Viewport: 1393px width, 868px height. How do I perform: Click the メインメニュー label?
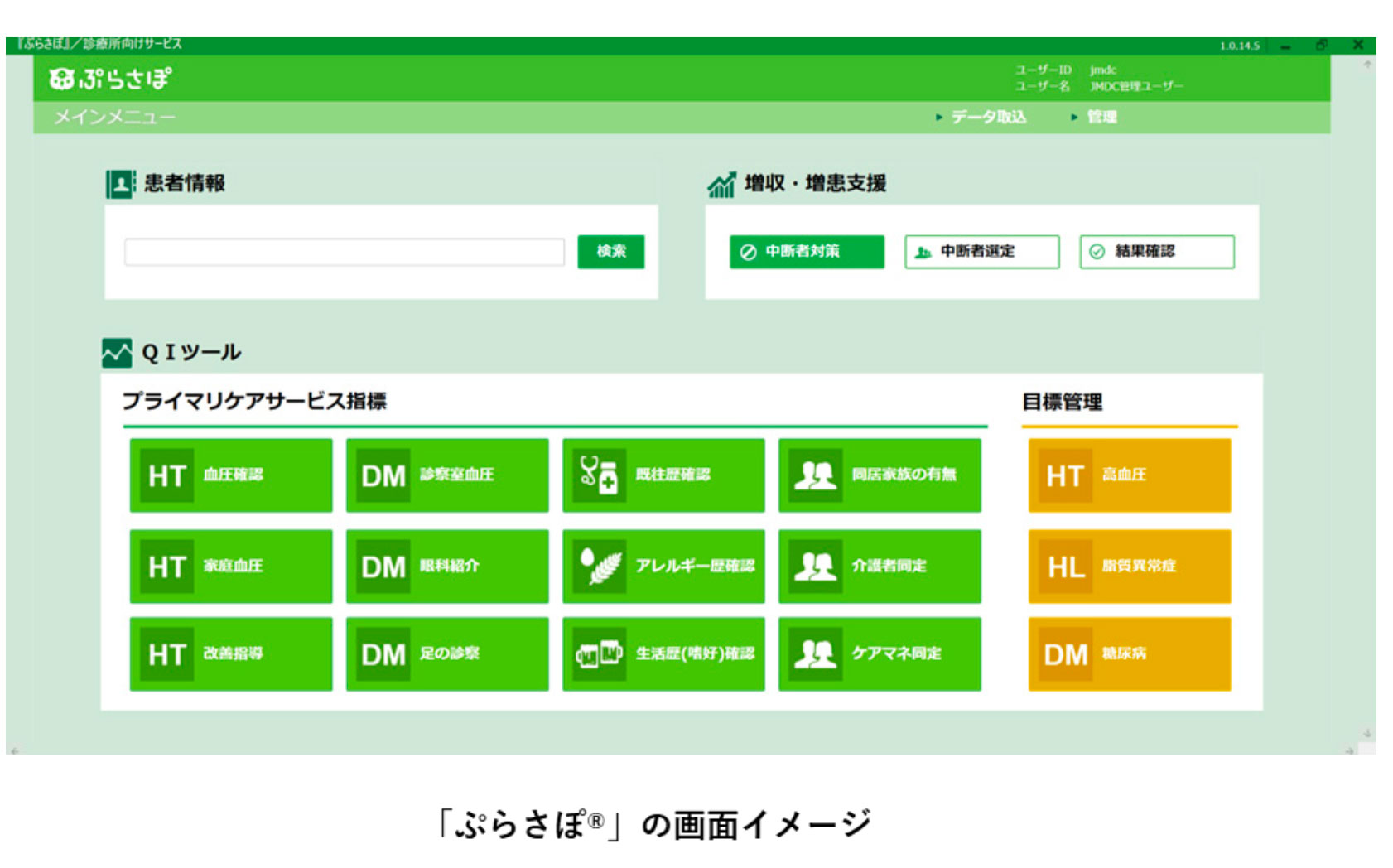click(x=114, y=118)
